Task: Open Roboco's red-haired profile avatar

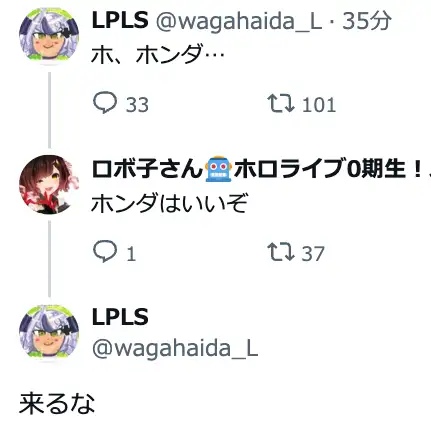Action: (49, 184)
